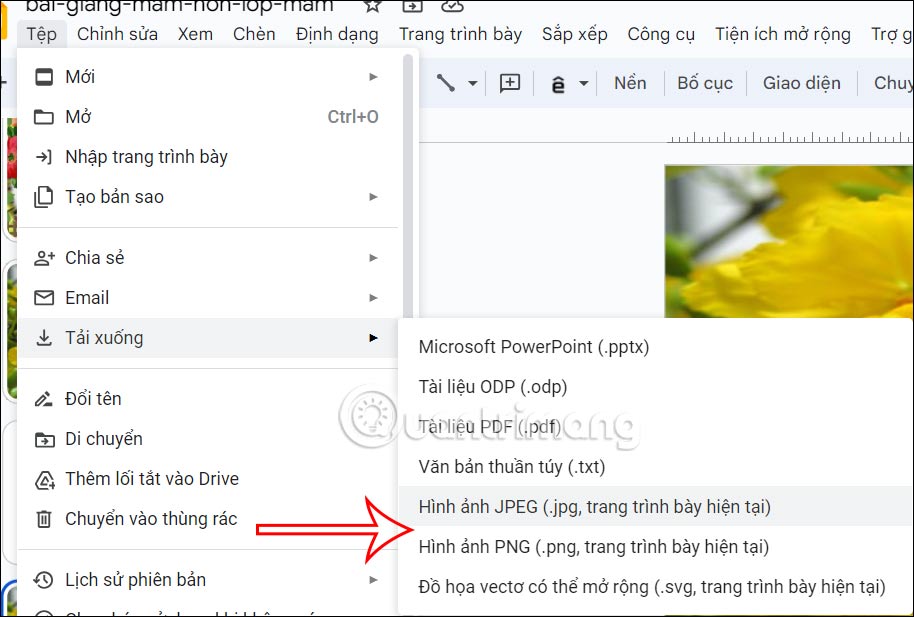The width and height of the screenshot is (914, 617).
Task: Check the cloud document save status icon
Action: pyautogui.click(x=452, y=8)
